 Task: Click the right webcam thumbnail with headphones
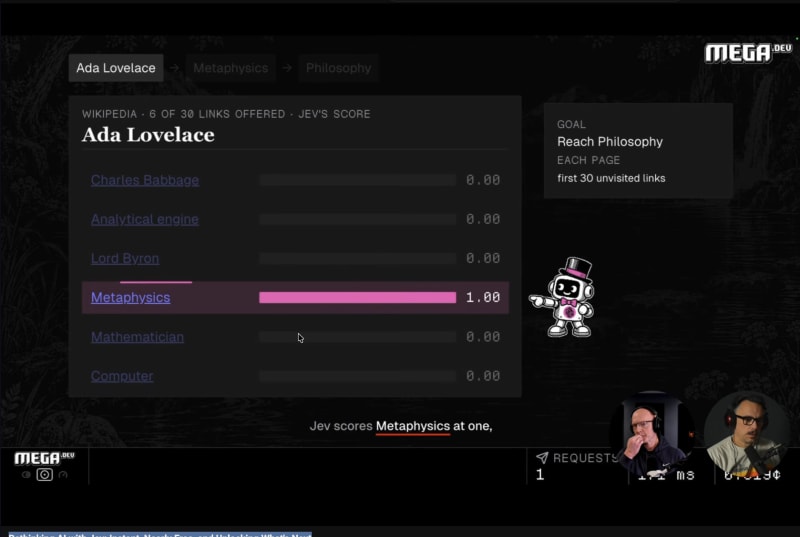tap(746, 434)
